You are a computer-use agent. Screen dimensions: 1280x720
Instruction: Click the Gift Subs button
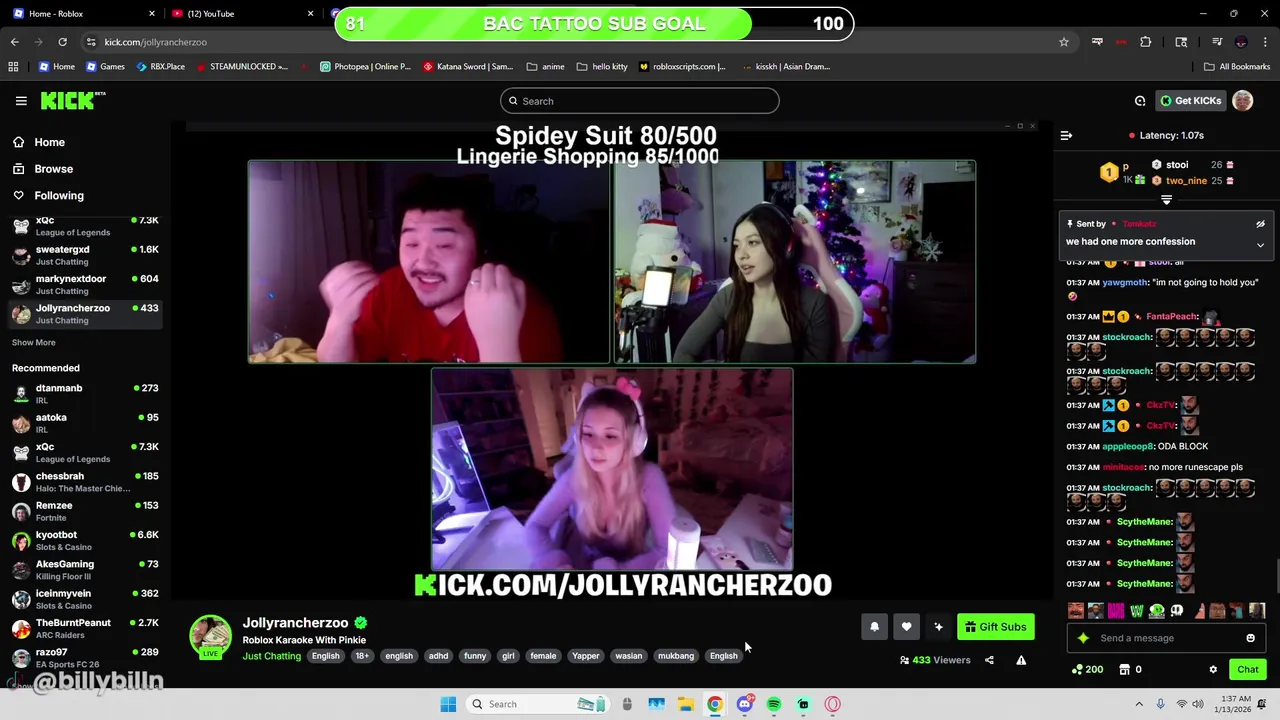(x=995, y=627)
